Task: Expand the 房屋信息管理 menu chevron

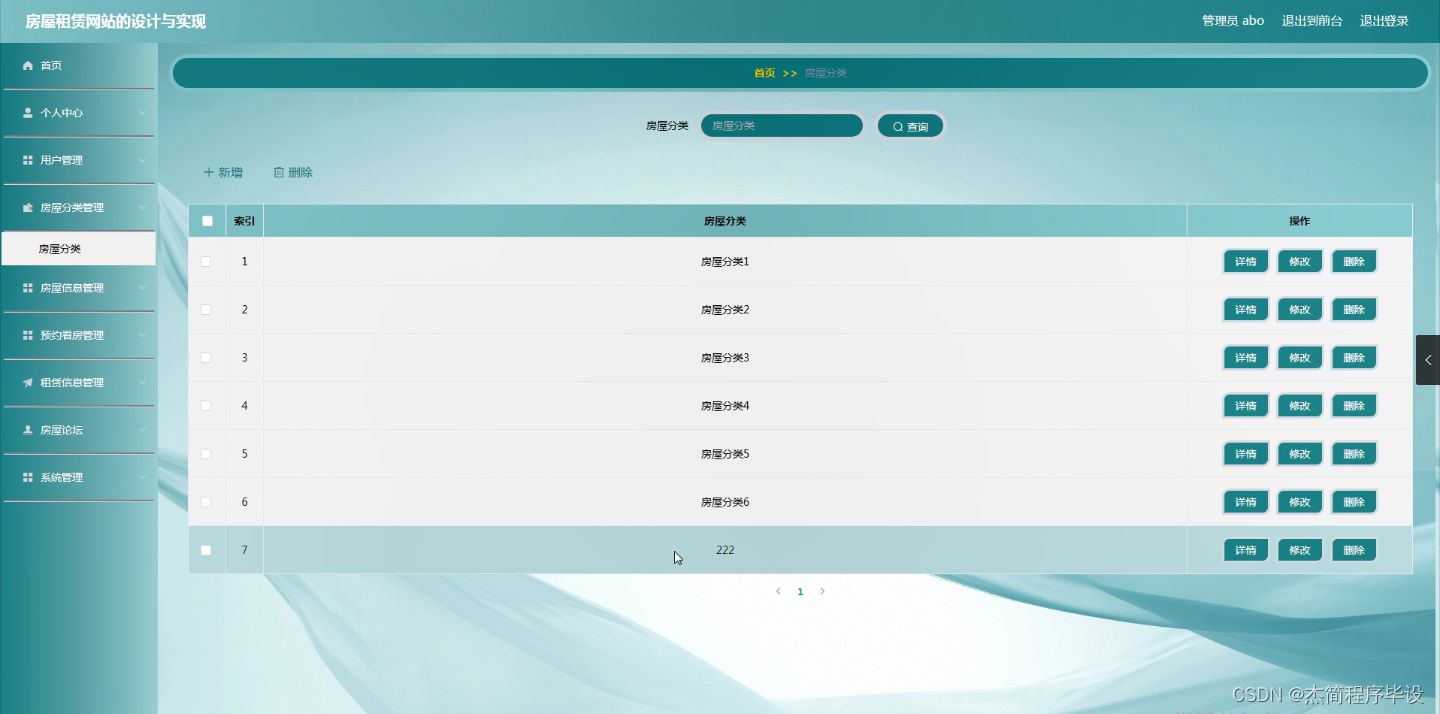Action: [x=142, y=288]
